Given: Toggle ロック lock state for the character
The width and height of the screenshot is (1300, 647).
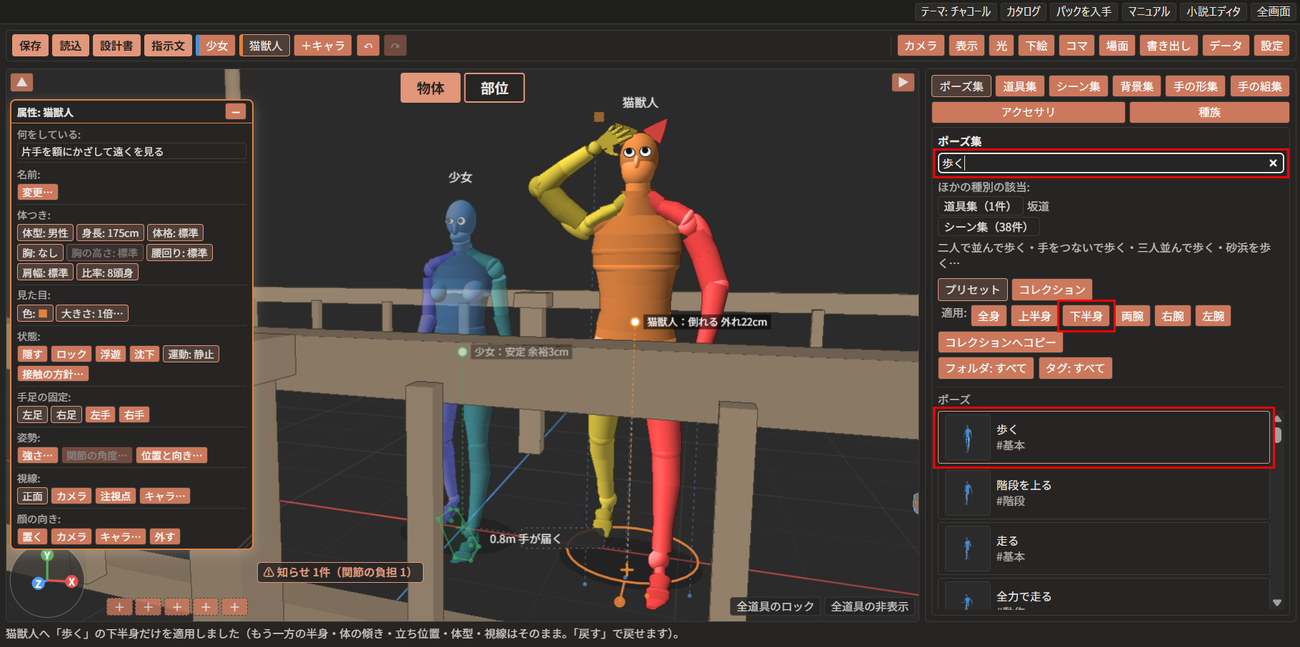Looking at the screenshot, I should pos(71,354).
